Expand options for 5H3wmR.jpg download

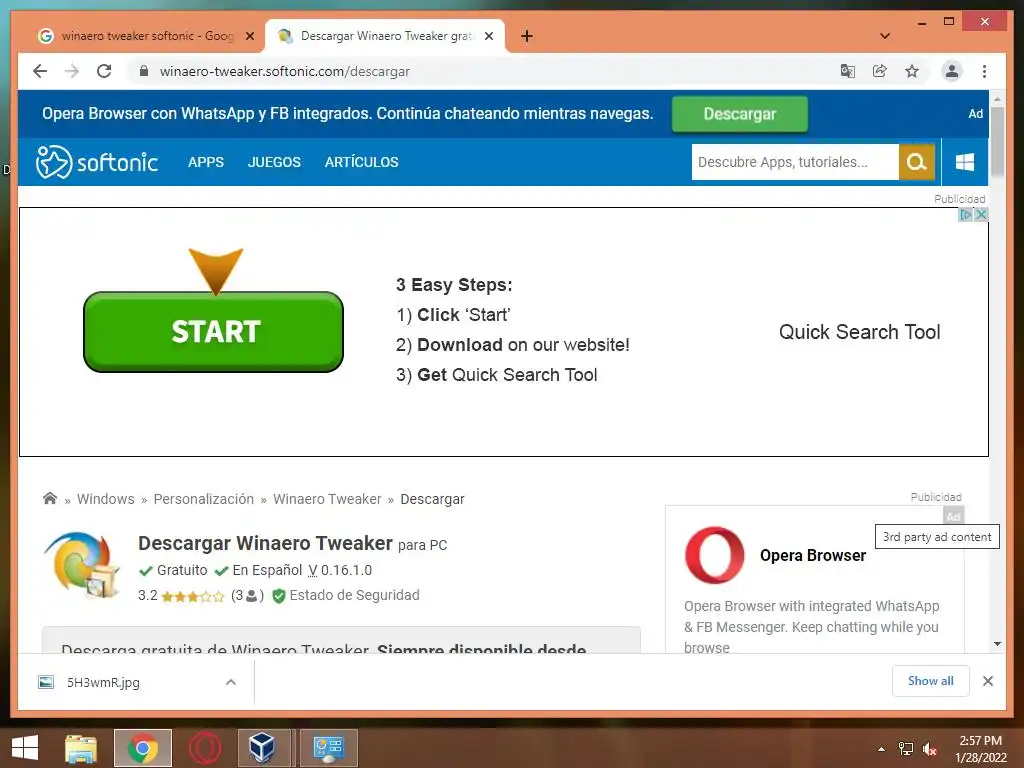click(231, 682)
